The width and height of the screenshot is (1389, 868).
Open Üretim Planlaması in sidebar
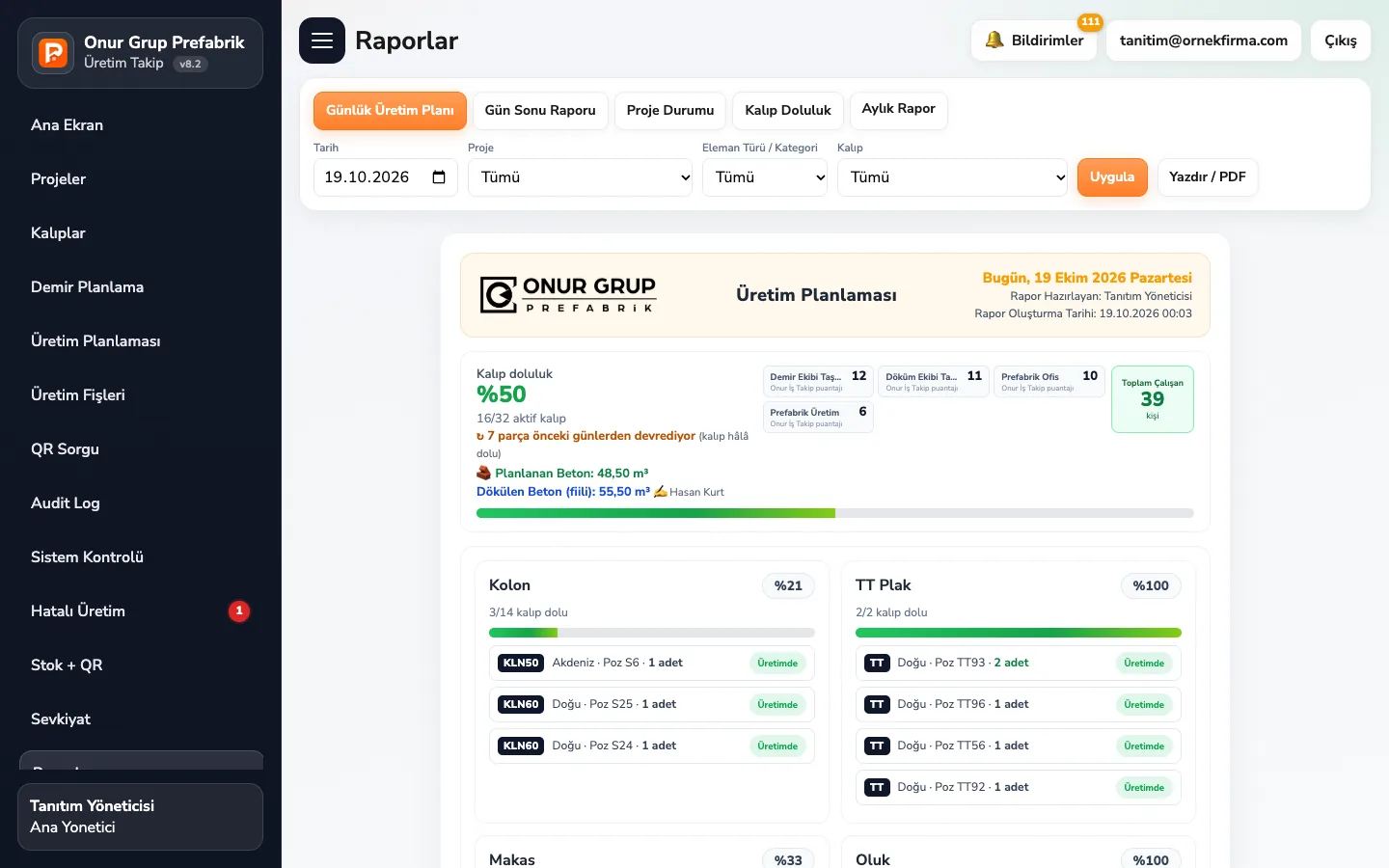click(140, 341)
